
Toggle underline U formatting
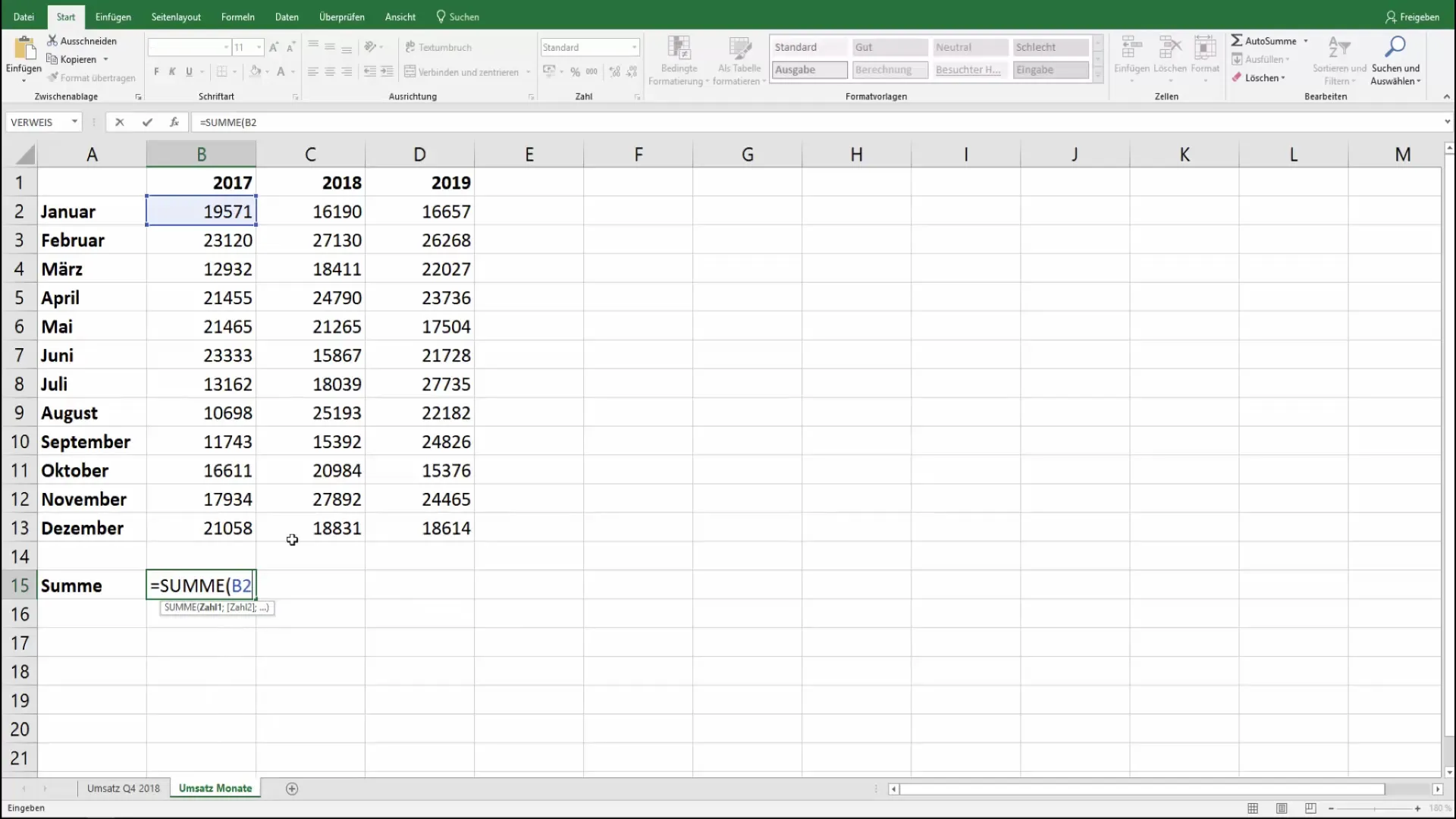pyautogui.click(x=189, y=72)
